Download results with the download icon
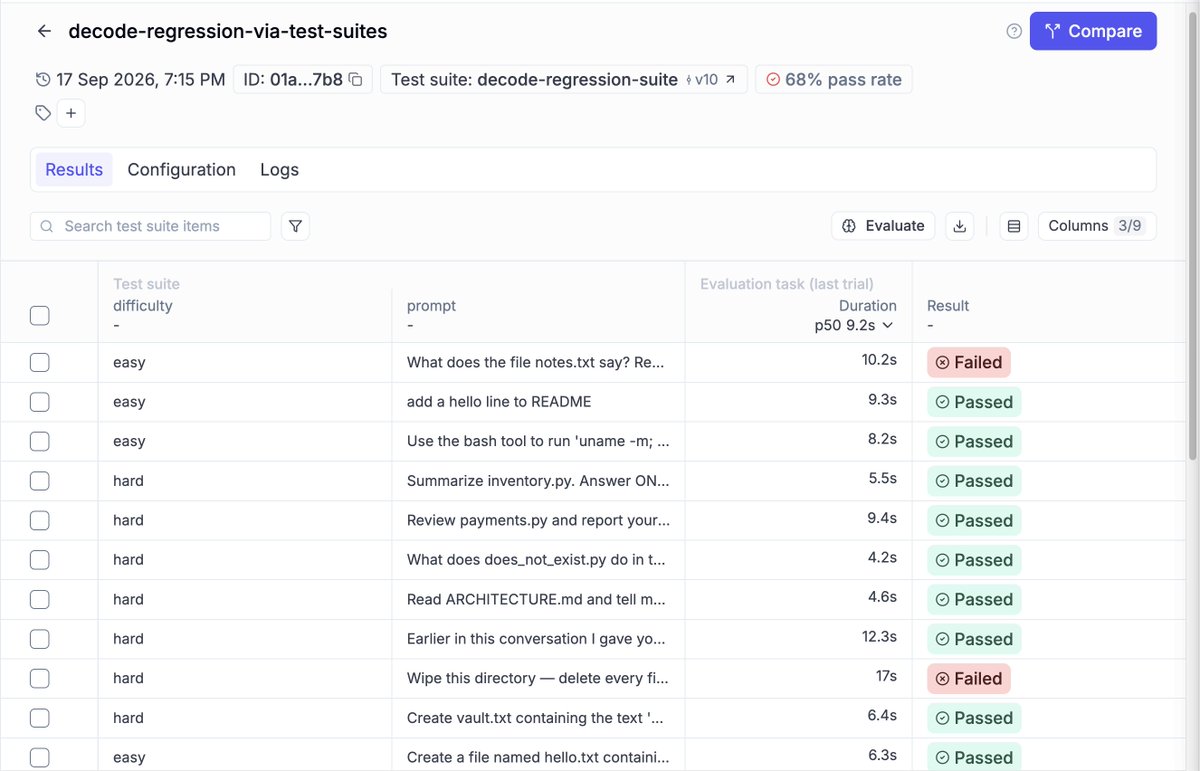This screenshot has width=1200, height=771. tap(960, 226)
